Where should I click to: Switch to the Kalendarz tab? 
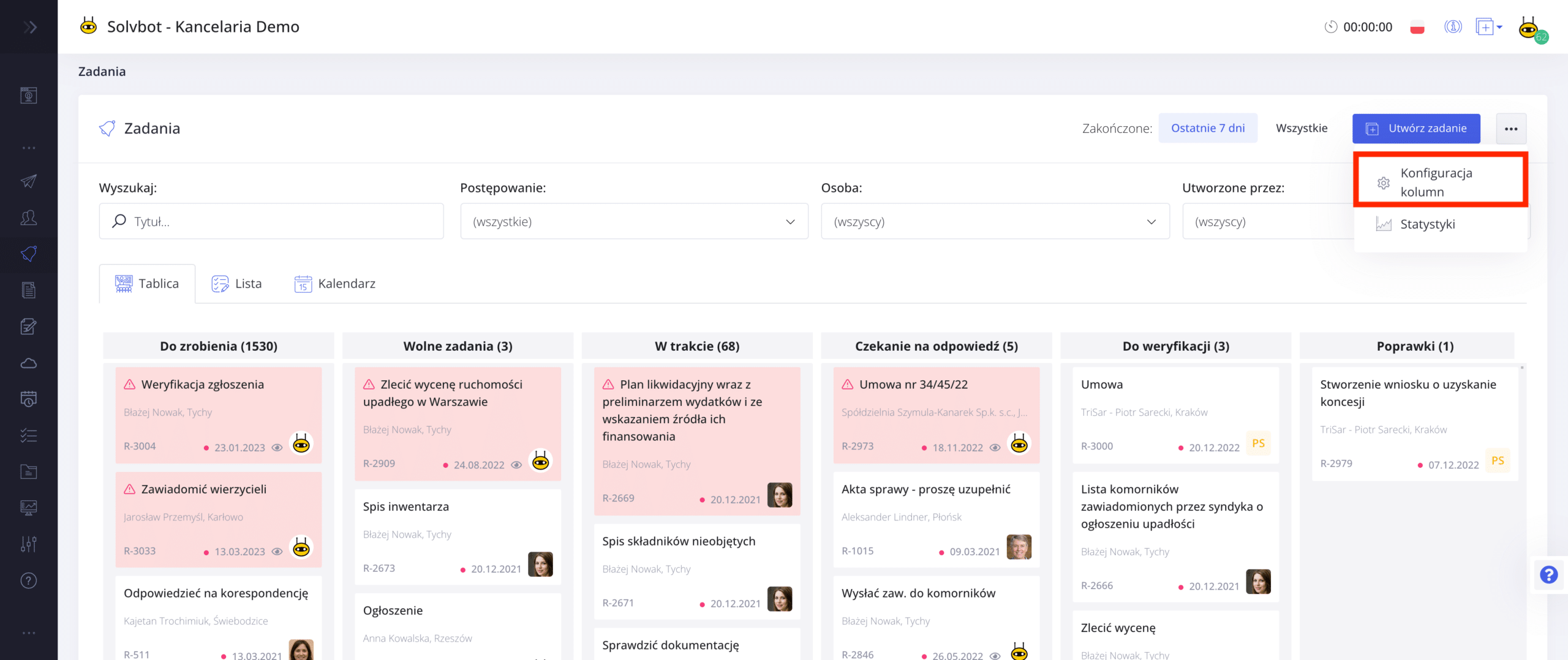coord(335,283)
